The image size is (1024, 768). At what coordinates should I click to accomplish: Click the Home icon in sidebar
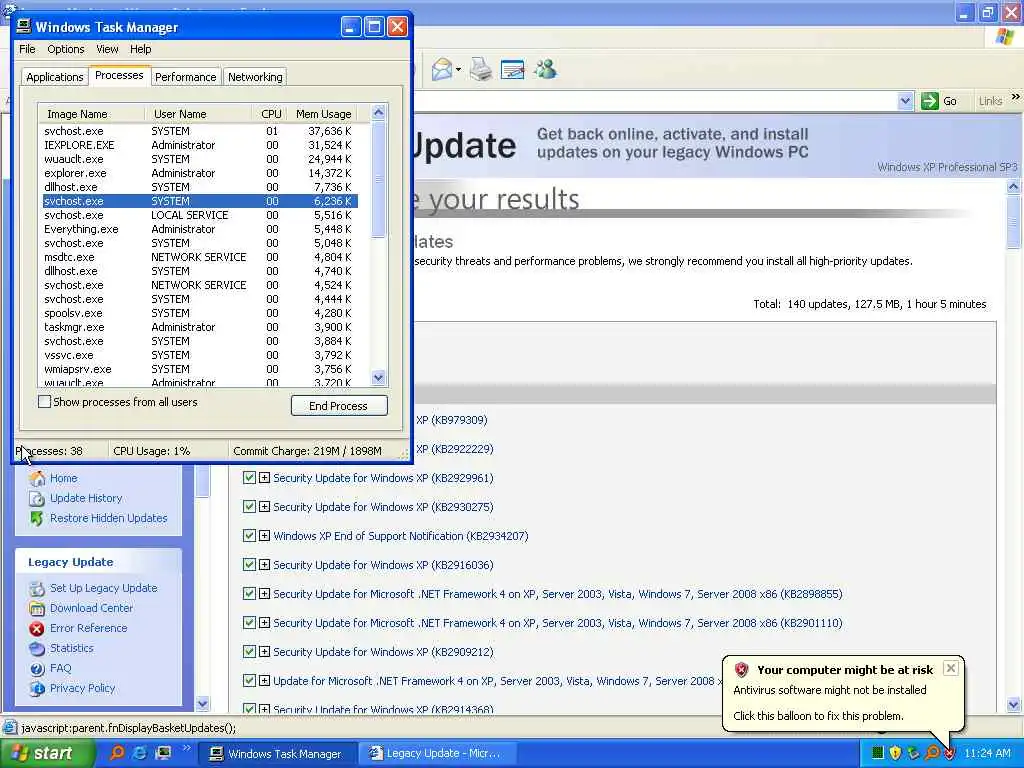[x=37, y=478]
